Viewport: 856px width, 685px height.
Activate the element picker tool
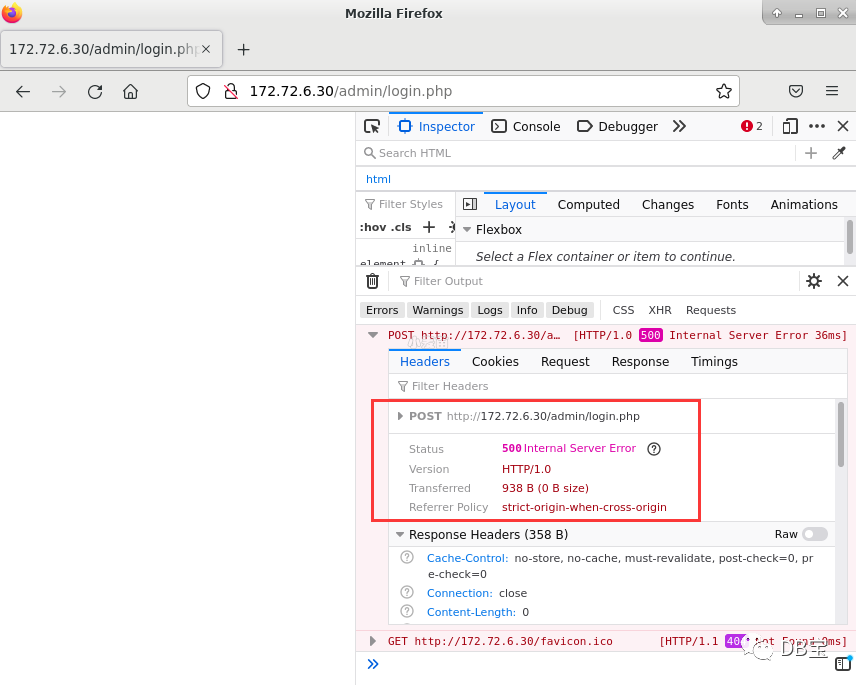[x=372, y=127]
